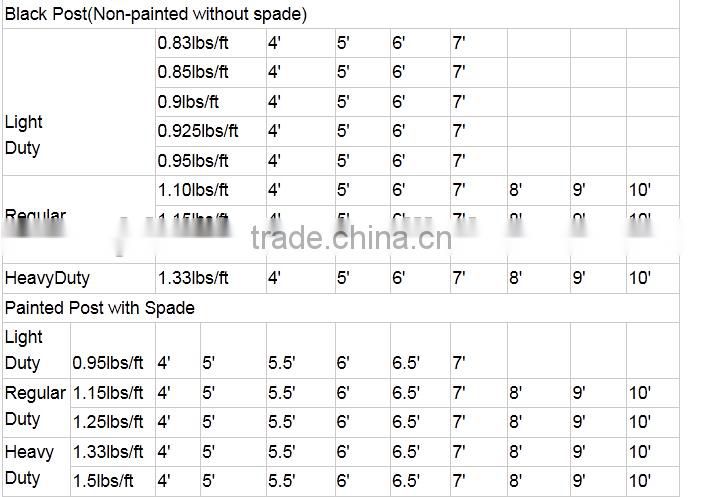The height and width of the screenshot is (497, 703).
Task: Select the 0.9lbs/ft cell
Action: pyautogui.click(x=189, y=101)
